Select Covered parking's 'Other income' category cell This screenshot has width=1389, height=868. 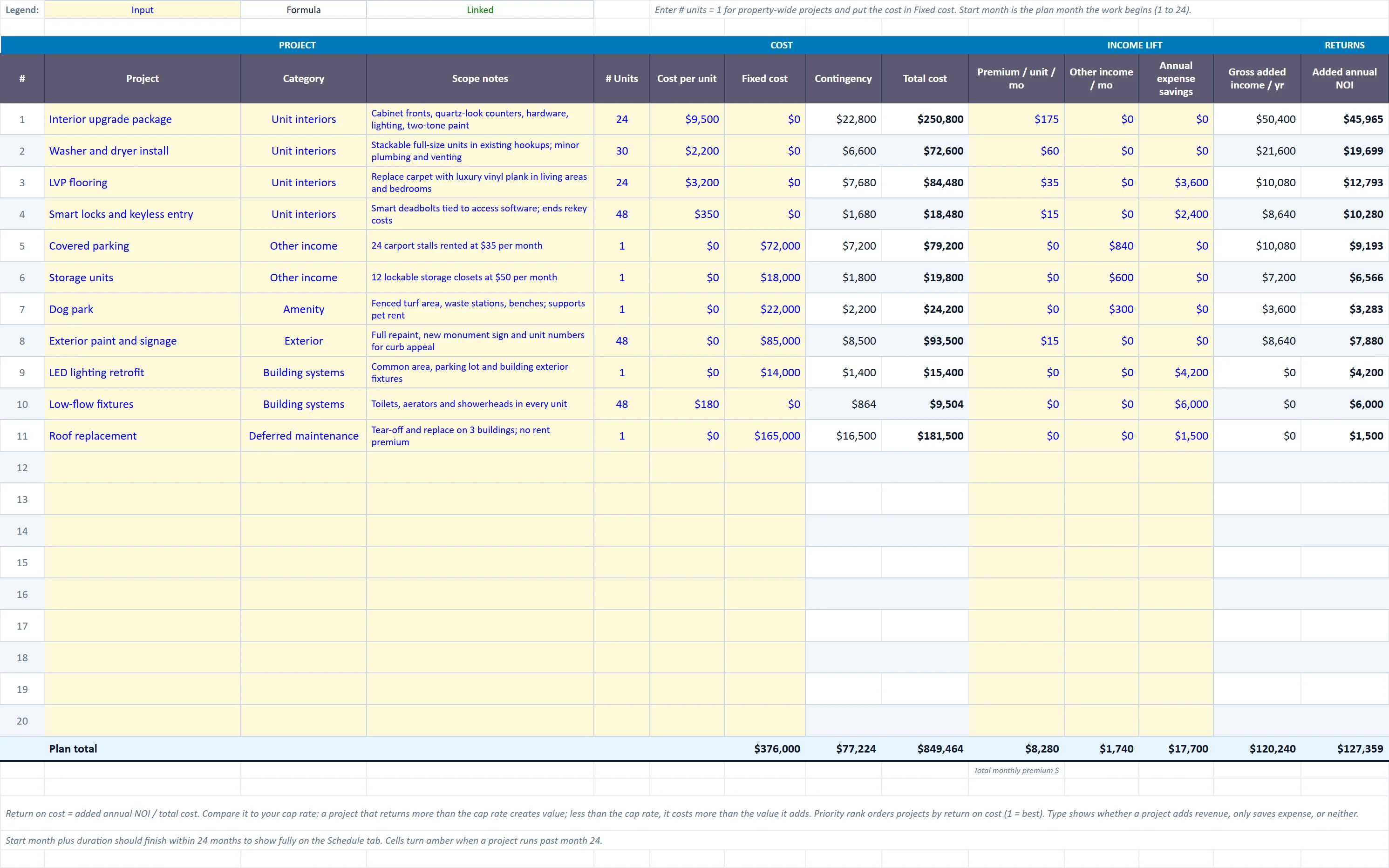(x=303, y=246)
